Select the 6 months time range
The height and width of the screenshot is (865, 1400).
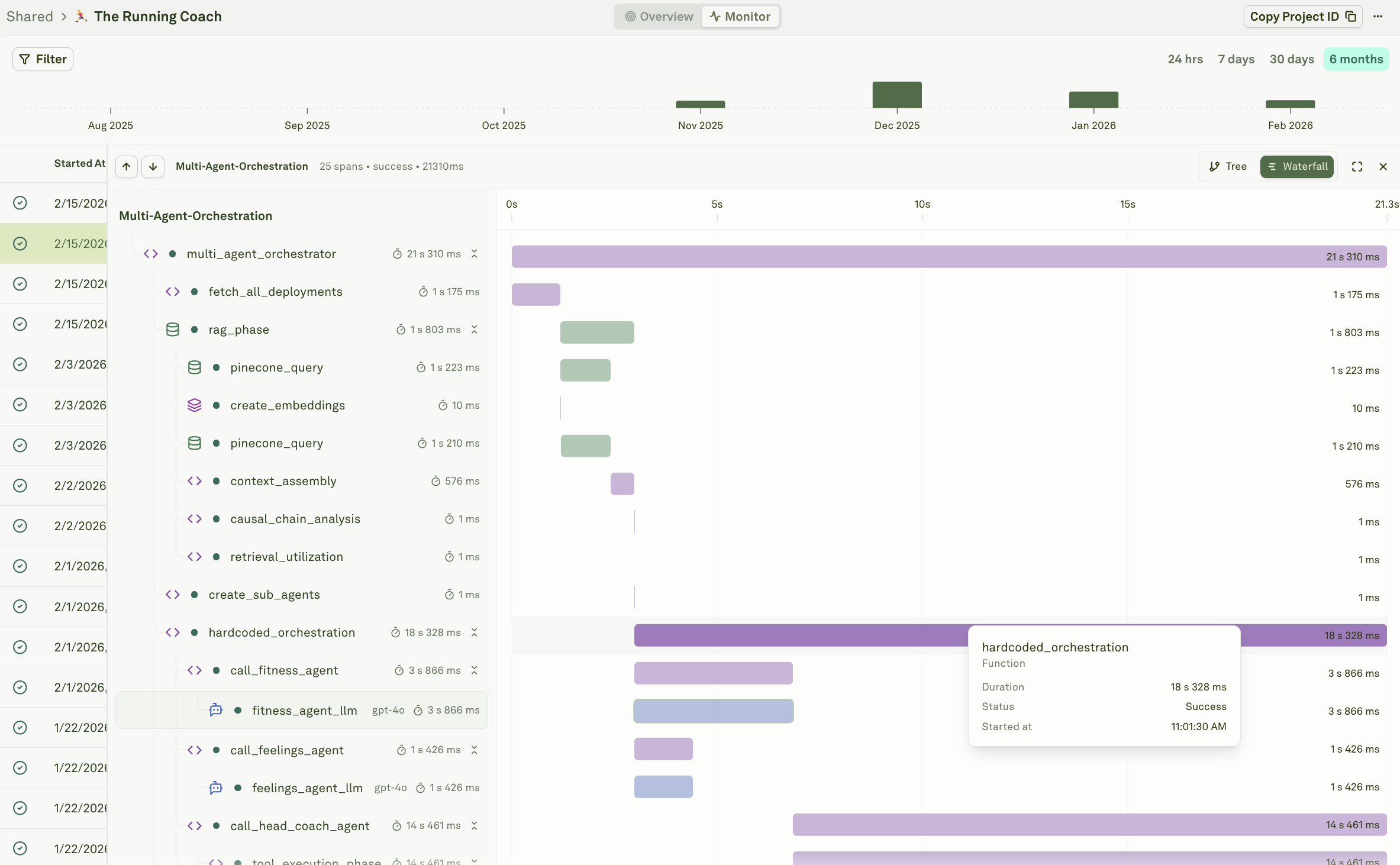1356,59
